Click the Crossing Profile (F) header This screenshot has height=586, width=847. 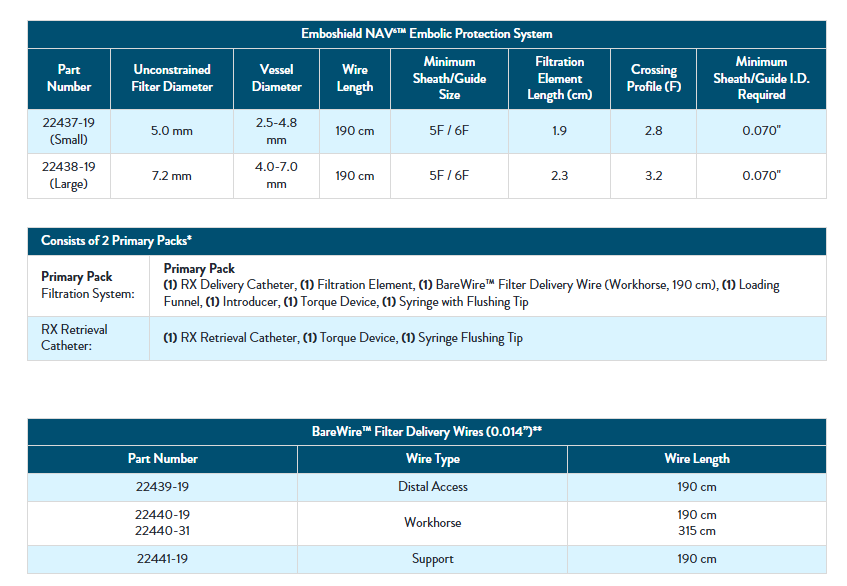[x=653, y=78]
